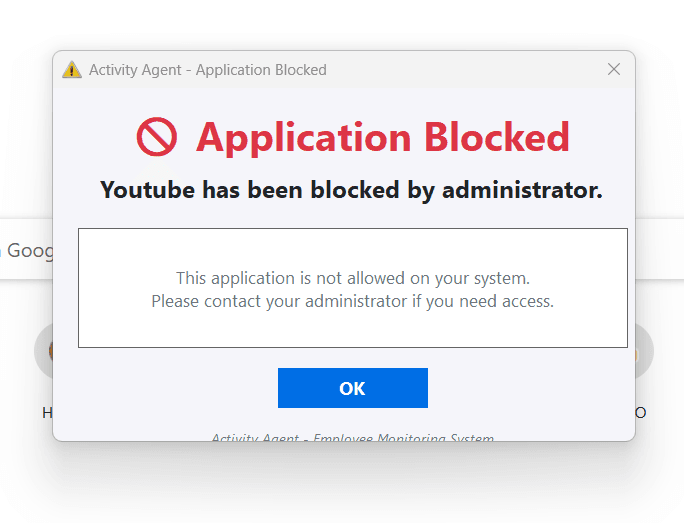Confirm the dialog with the OK button
The width and height of the screenshot is (684, 523).
[x=352, y=388]
